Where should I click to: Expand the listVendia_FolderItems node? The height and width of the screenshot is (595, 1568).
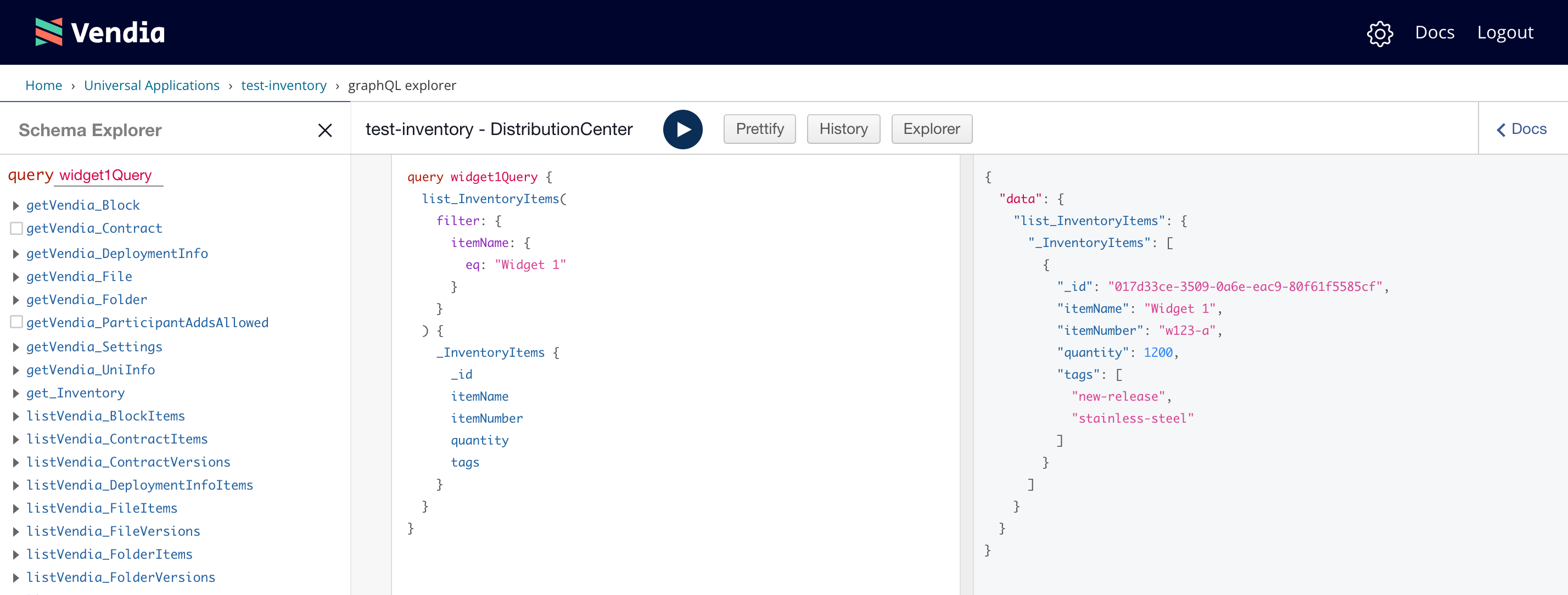coord(16,555)
